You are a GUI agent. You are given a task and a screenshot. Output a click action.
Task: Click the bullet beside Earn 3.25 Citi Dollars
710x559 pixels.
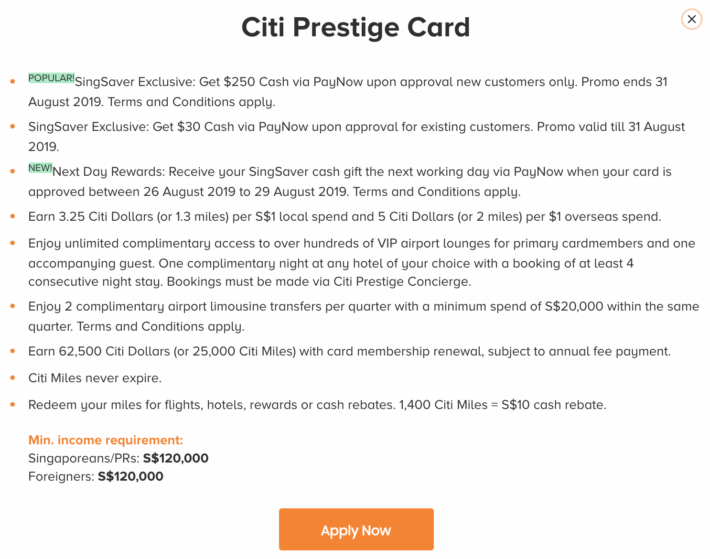(12, 216)
